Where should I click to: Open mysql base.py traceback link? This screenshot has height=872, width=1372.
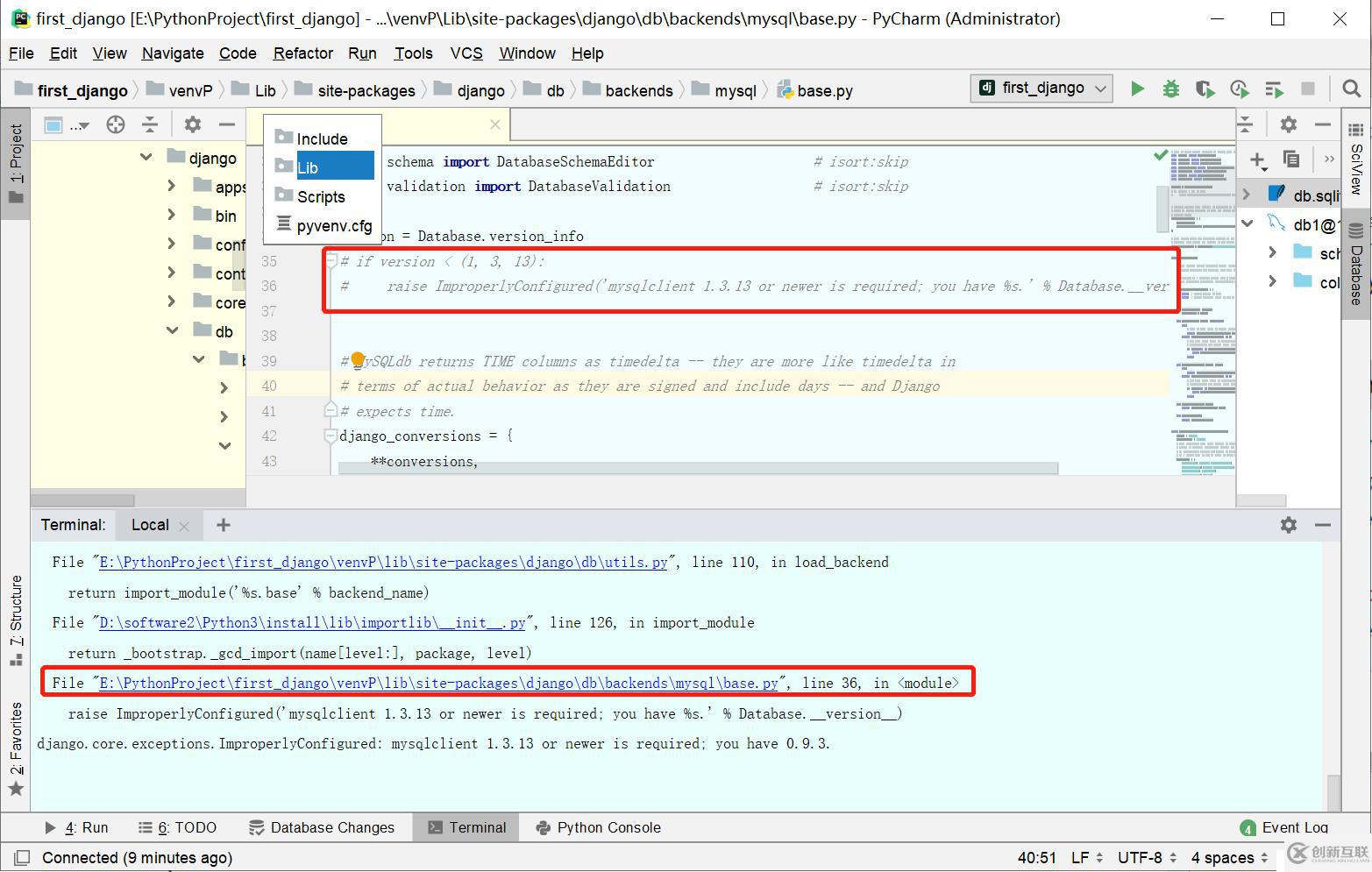coord(438,683)
